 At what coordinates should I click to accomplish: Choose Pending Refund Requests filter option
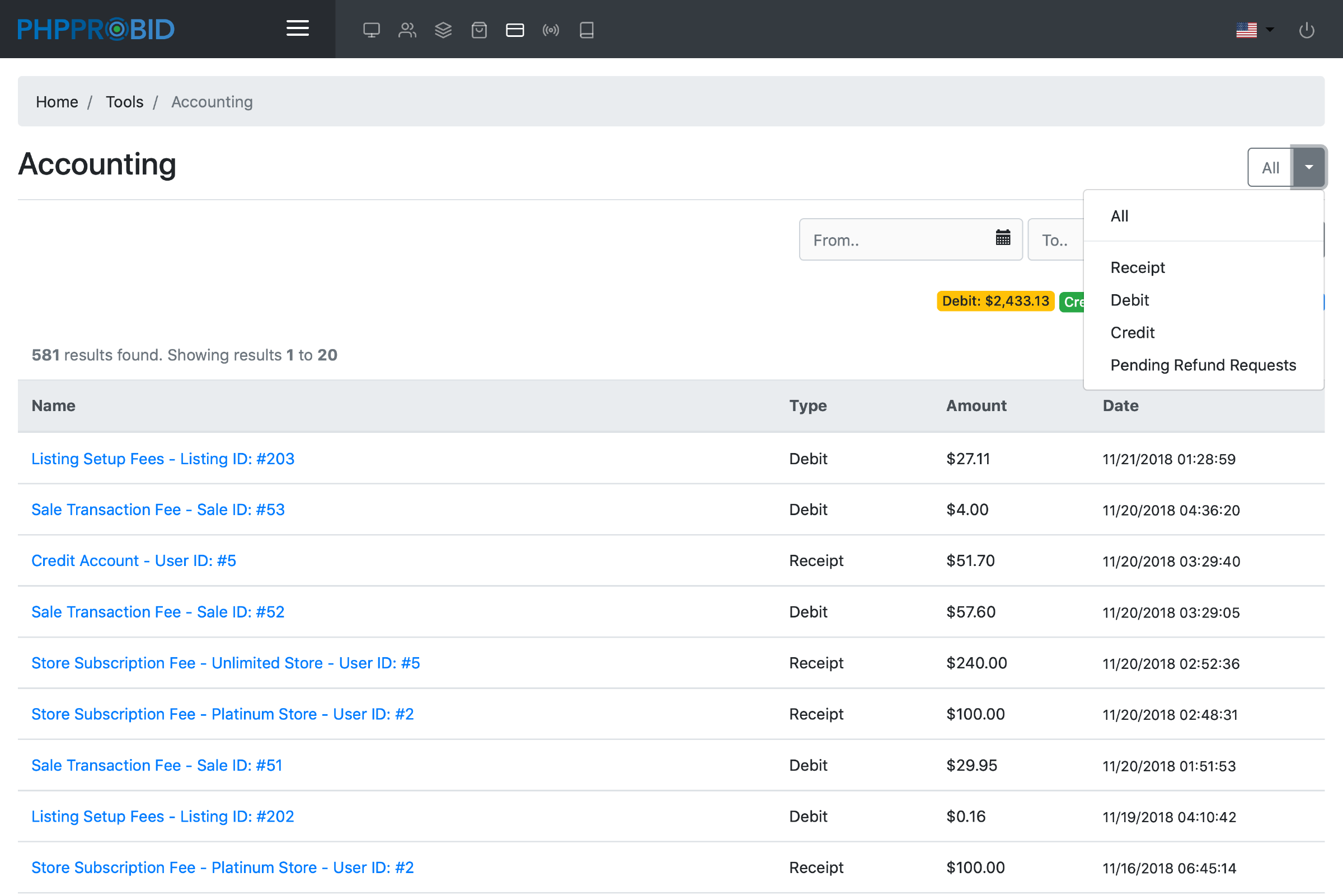(x=1203, y=365)
